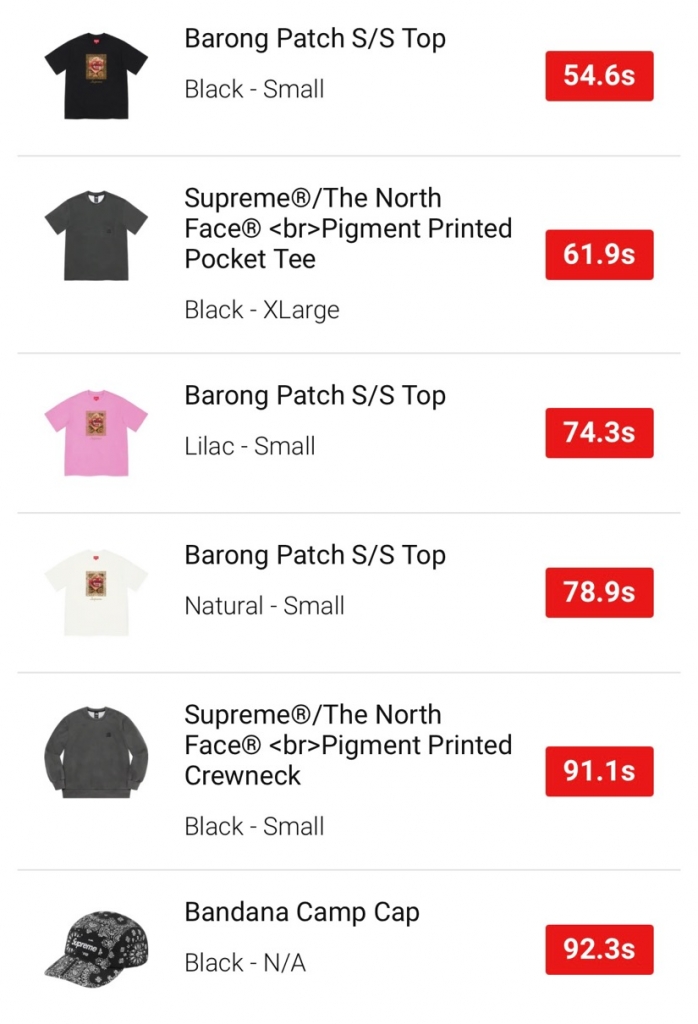Click the 54.6s sellout time badge
This screenshot has width=698, height=1024.
[599, 76]
